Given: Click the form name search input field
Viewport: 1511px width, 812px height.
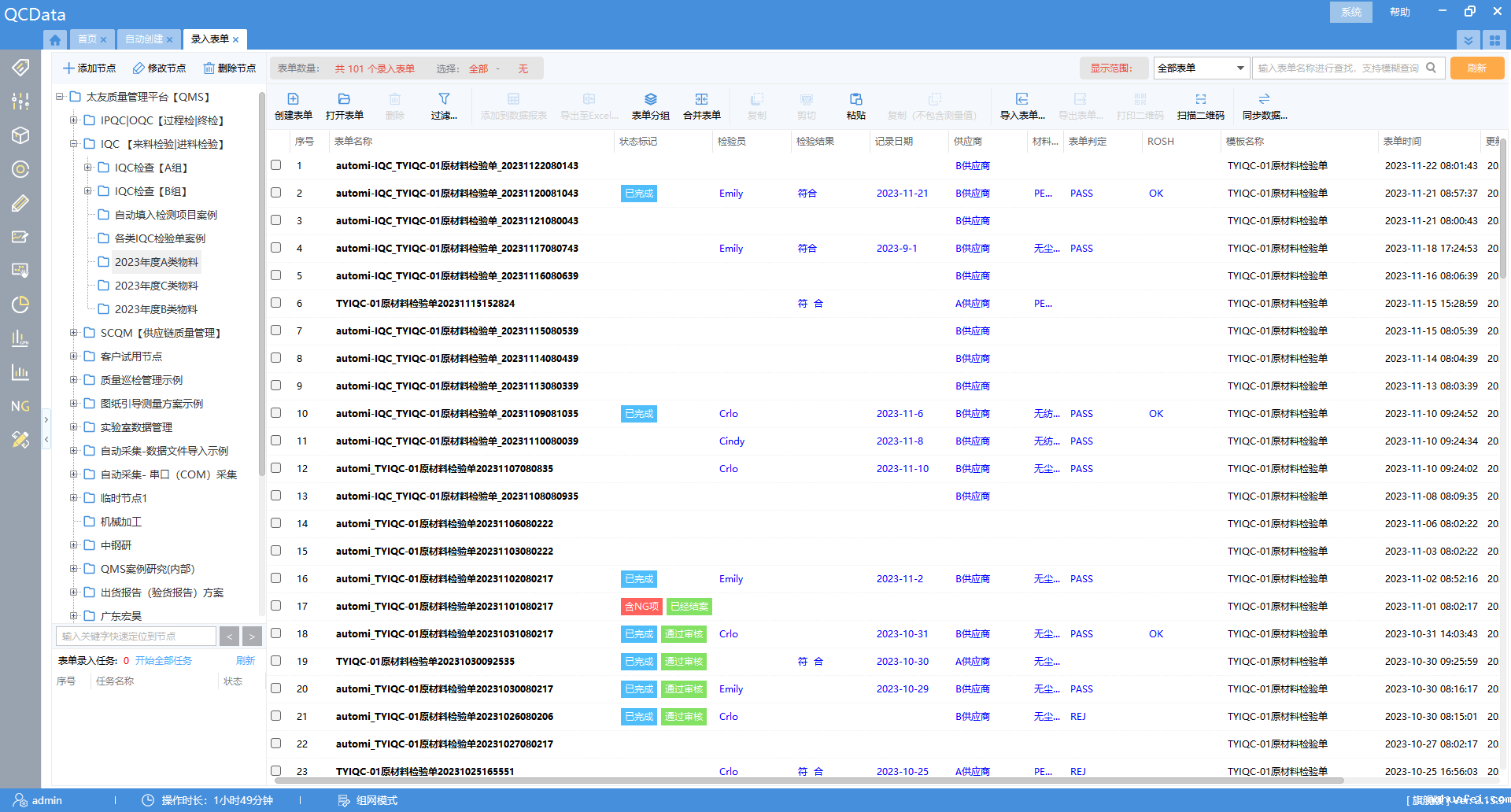Looking at the screenshot, I should 1338,68.
